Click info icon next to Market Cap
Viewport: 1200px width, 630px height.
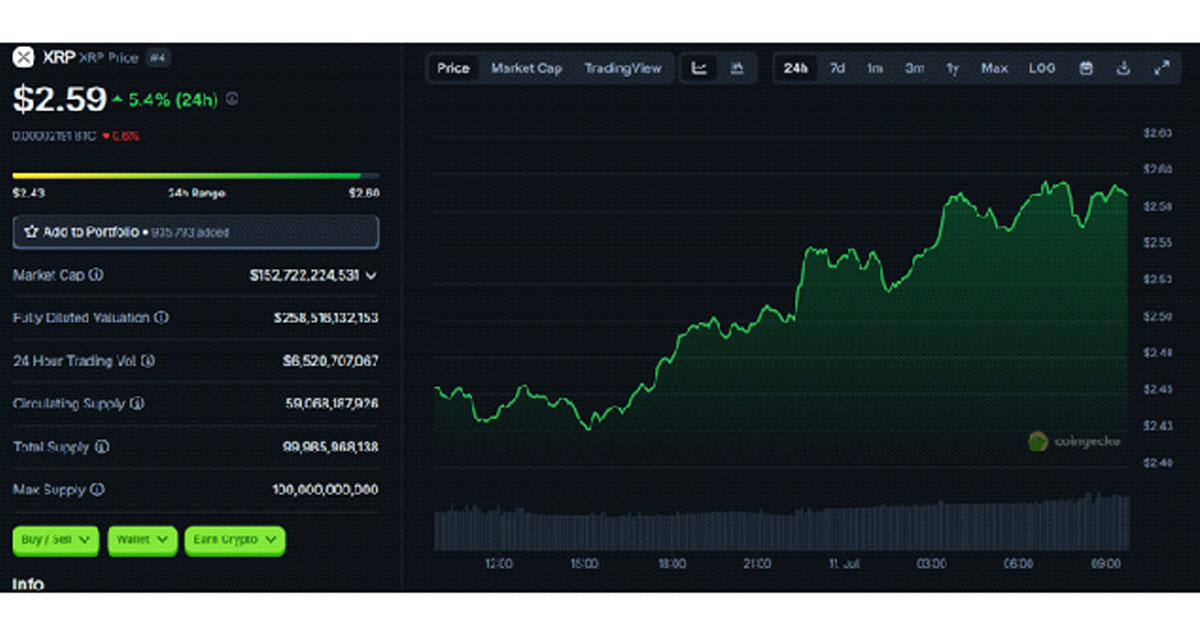[97, 274]
